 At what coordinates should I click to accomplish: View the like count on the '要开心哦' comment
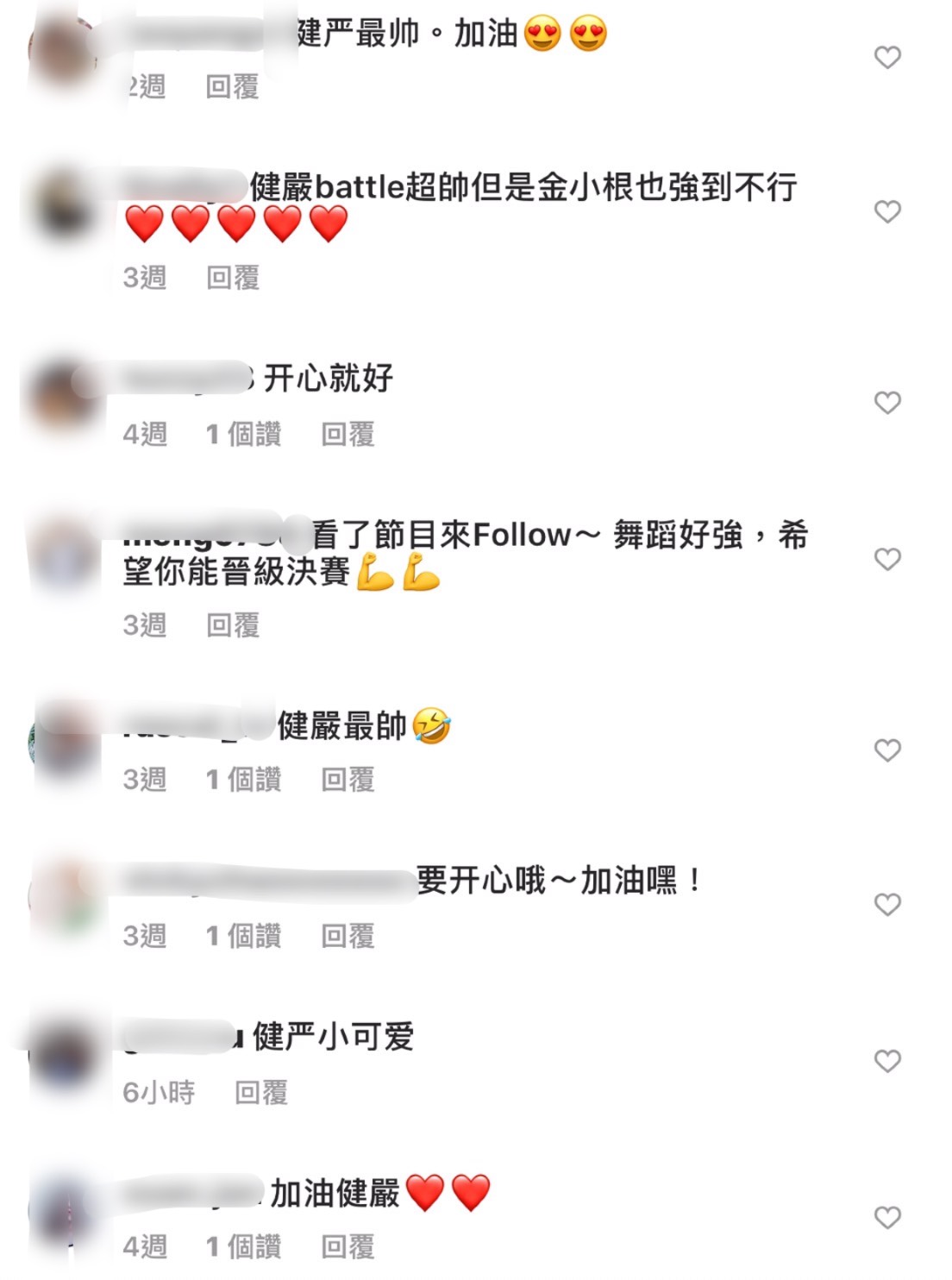[x=243, y=936]
